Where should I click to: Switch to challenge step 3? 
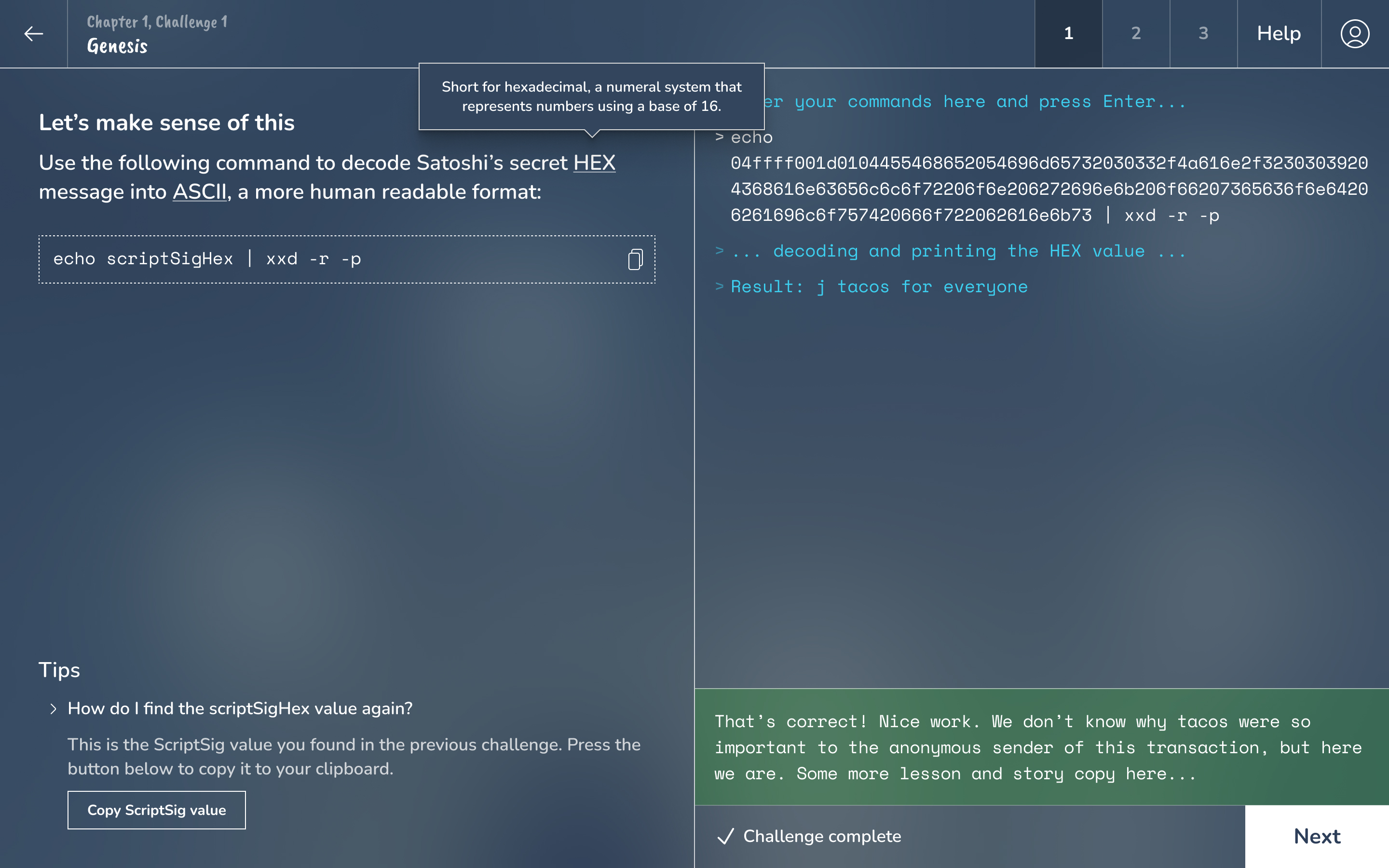coord(1203,34)
